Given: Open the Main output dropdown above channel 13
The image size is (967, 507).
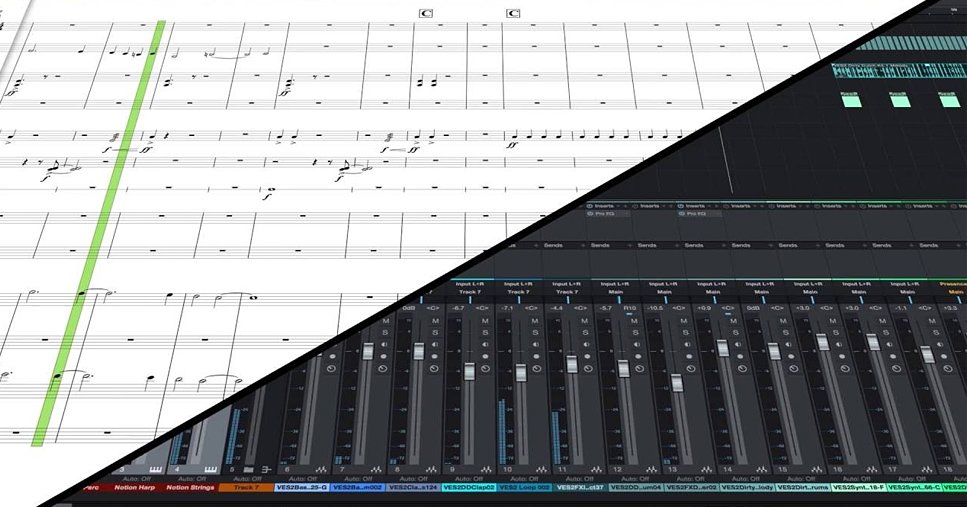Looking at the screenshot, I should (665, 292).
